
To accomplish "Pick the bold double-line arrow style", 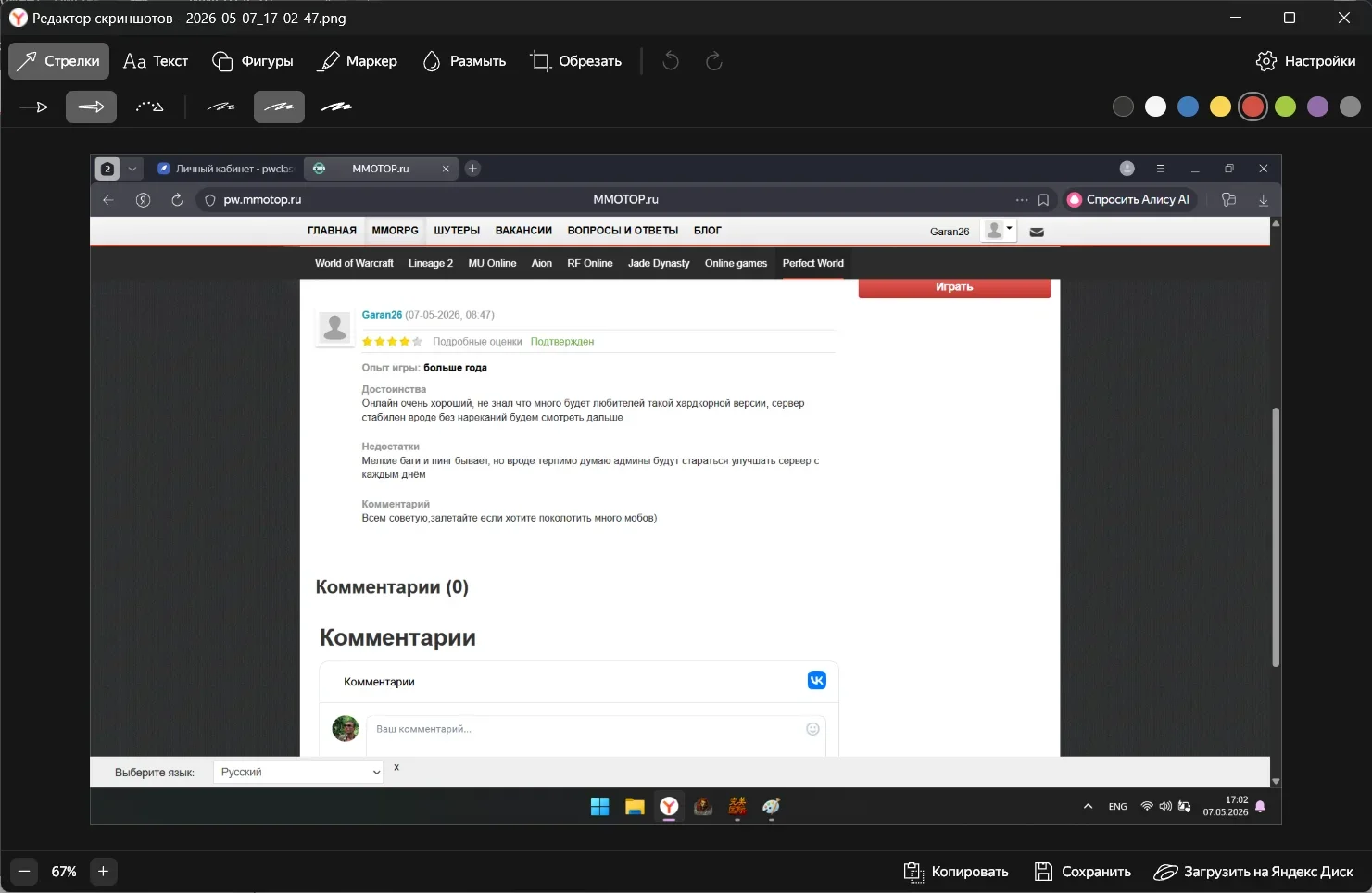I will pos(91,107).
